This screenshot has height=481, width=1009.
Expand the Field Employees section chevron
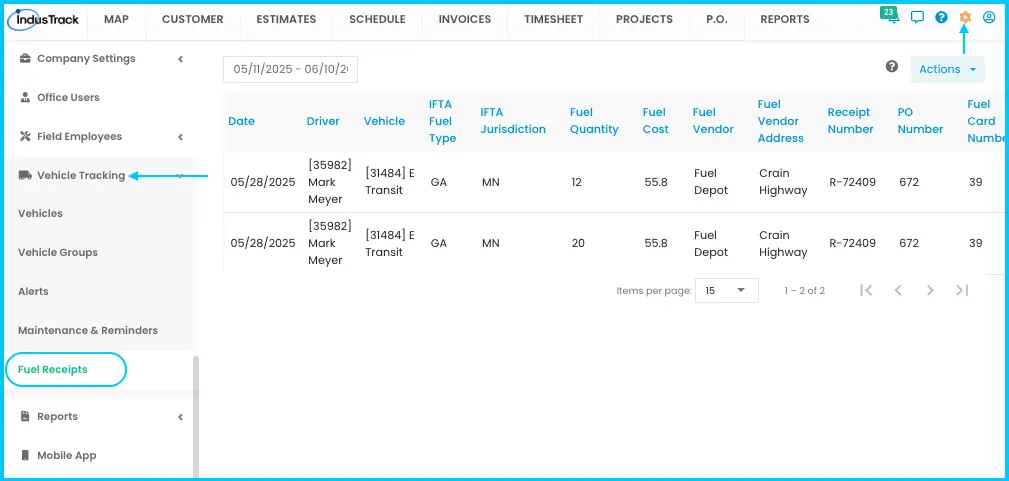(x=181, y=137)
